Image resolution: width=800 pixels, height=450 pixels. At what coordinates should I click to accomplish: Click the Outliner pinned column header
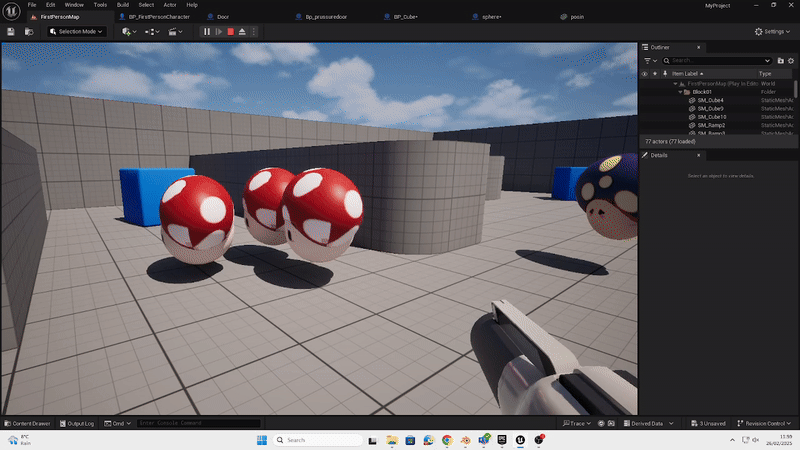[x=665, y=74]
